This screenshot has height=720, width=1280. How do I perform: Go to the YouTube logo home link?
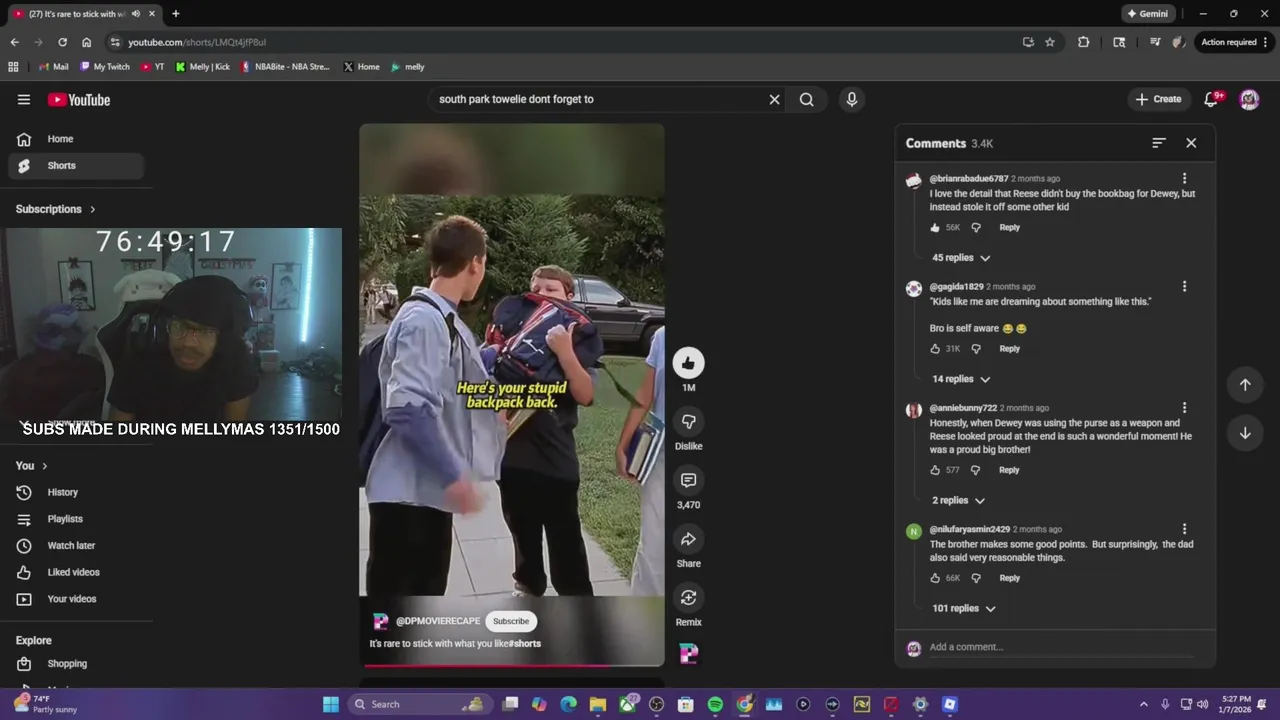(x=78, y=99)
